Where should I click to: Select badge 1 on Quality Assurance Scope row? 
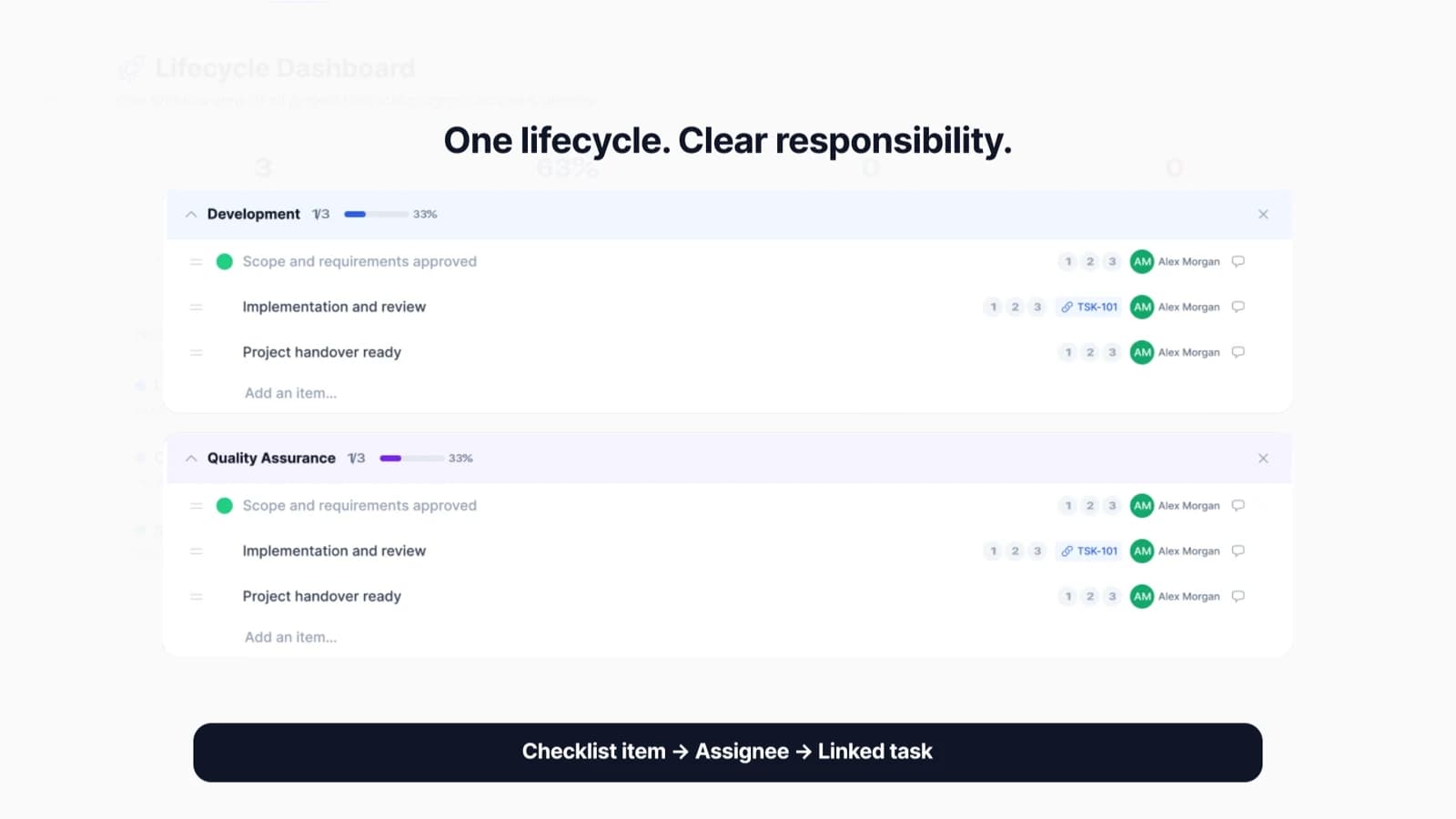1068,506
